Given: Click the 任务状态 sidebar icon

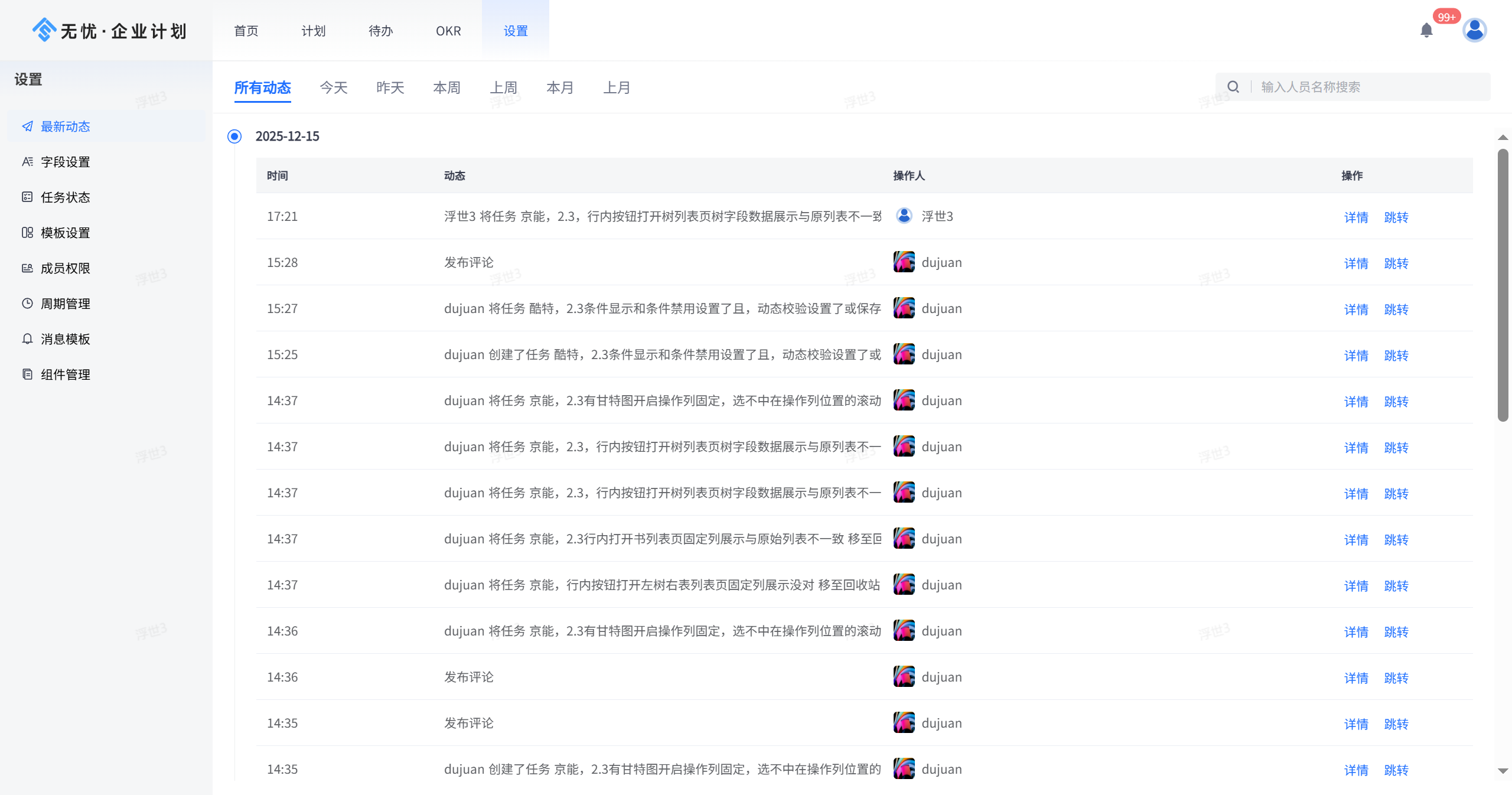Looking at the screenshot, I should [x=27, y=197].
